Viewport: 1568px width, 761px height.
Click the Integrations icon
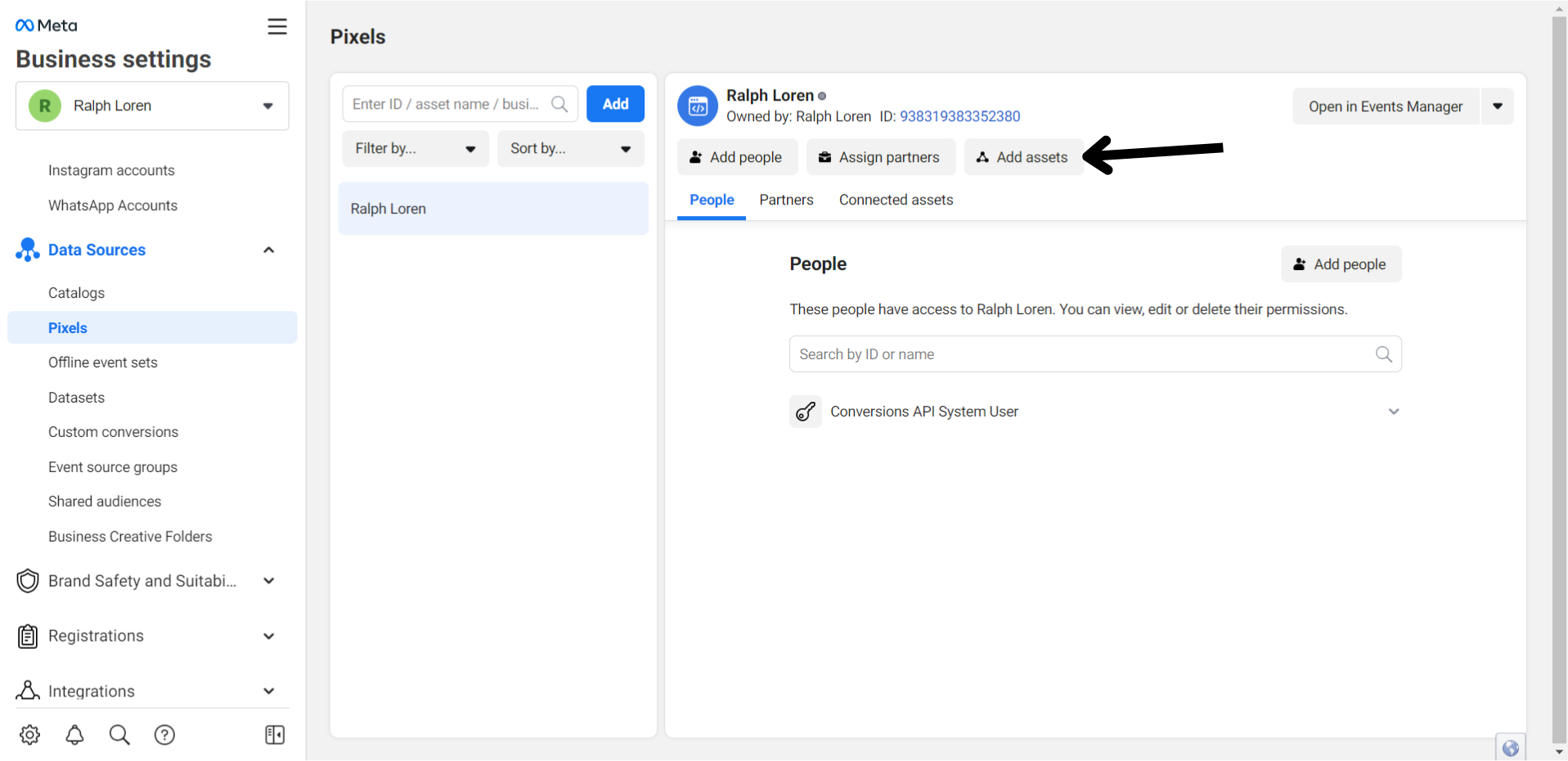tap(28, 691)
